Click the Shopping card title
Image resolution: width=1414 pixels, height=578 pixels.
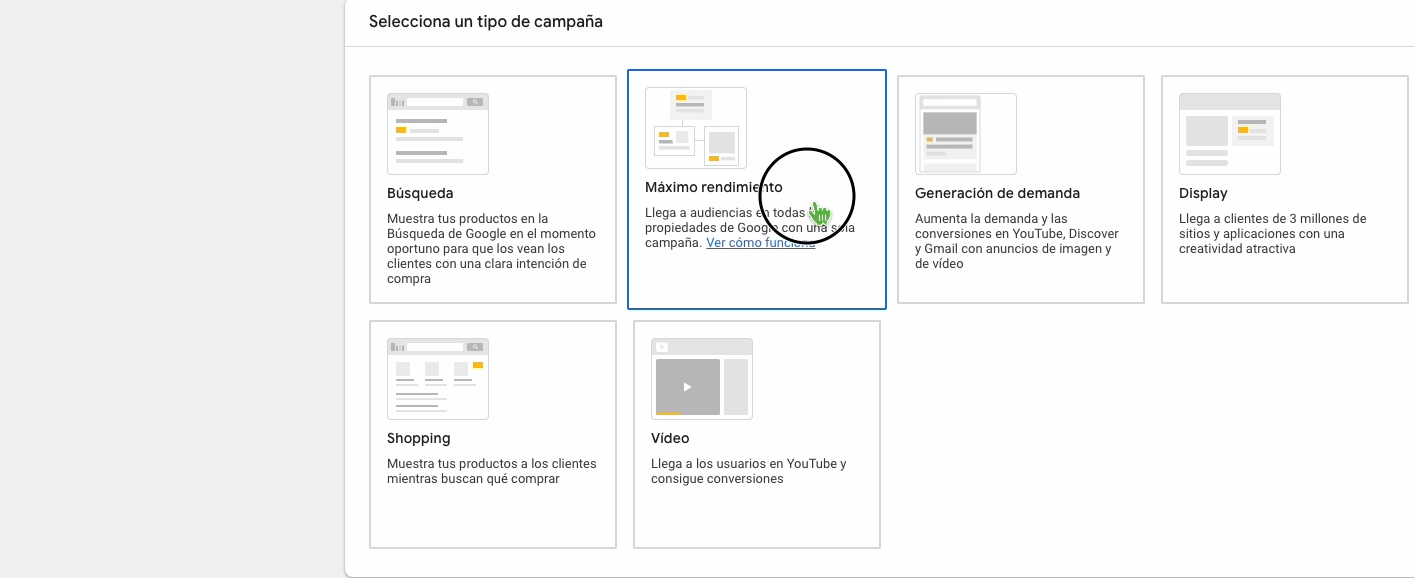pos(419,438)
